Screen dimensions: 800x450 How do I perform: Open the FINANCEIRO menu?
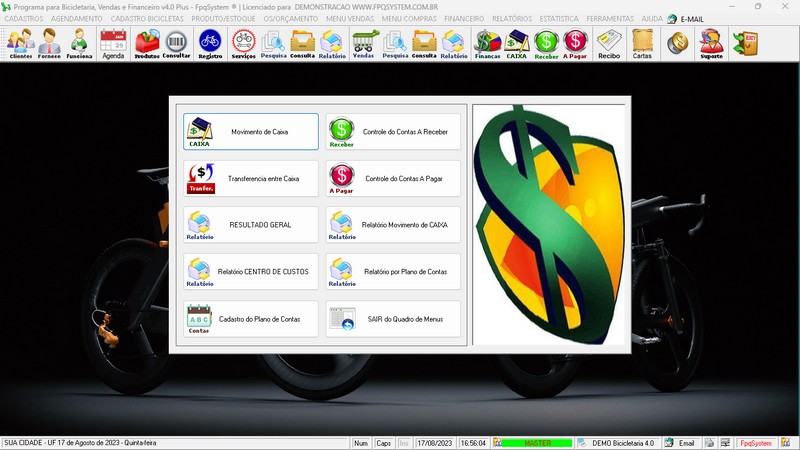click(x=464, y=19)
